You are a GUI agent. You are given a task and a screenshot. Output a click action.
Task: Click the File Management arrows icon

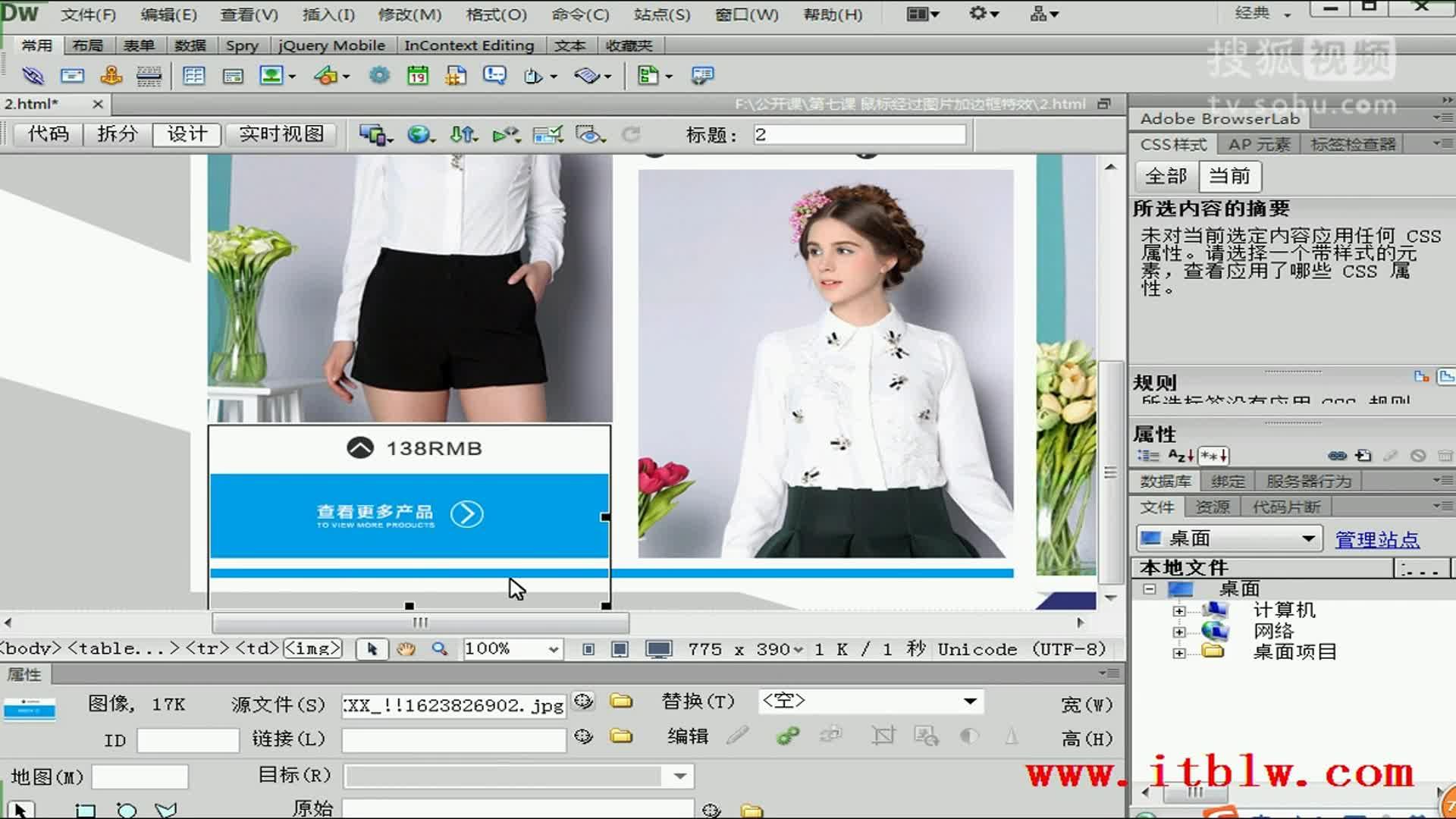[x=462, y=135]
